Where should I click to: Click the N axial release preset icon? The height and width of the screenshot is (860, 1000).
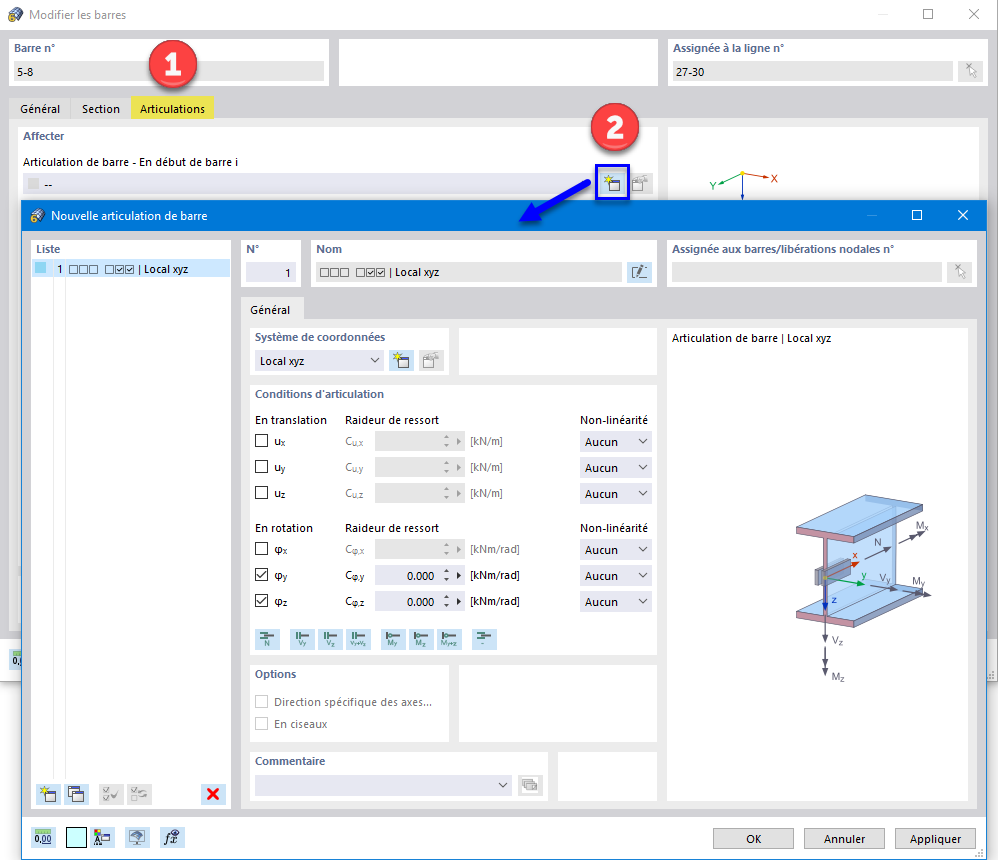267,639
